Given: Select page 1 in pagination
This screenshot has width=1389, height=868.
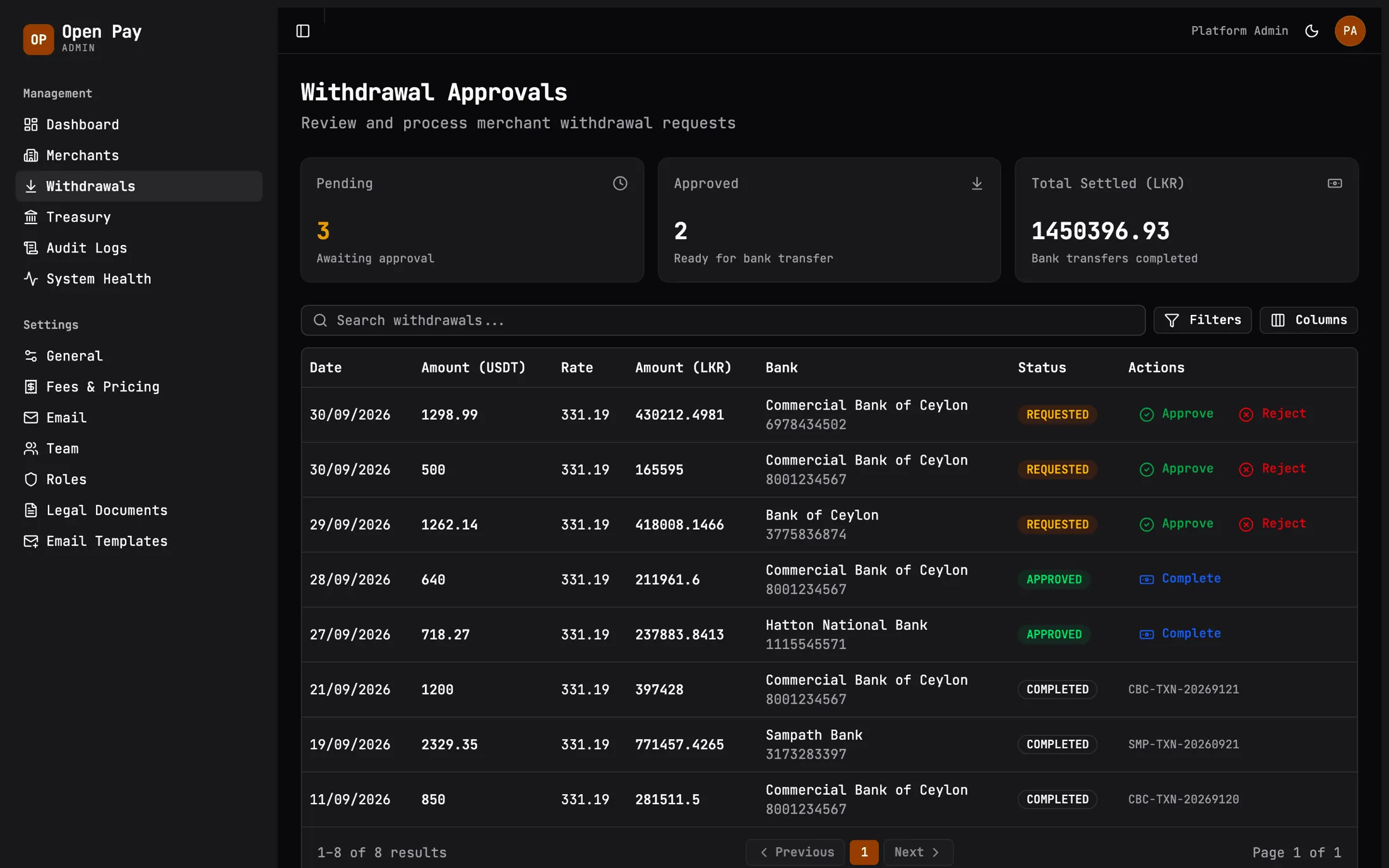Looking at the screenshot, I should pos(864,852).
